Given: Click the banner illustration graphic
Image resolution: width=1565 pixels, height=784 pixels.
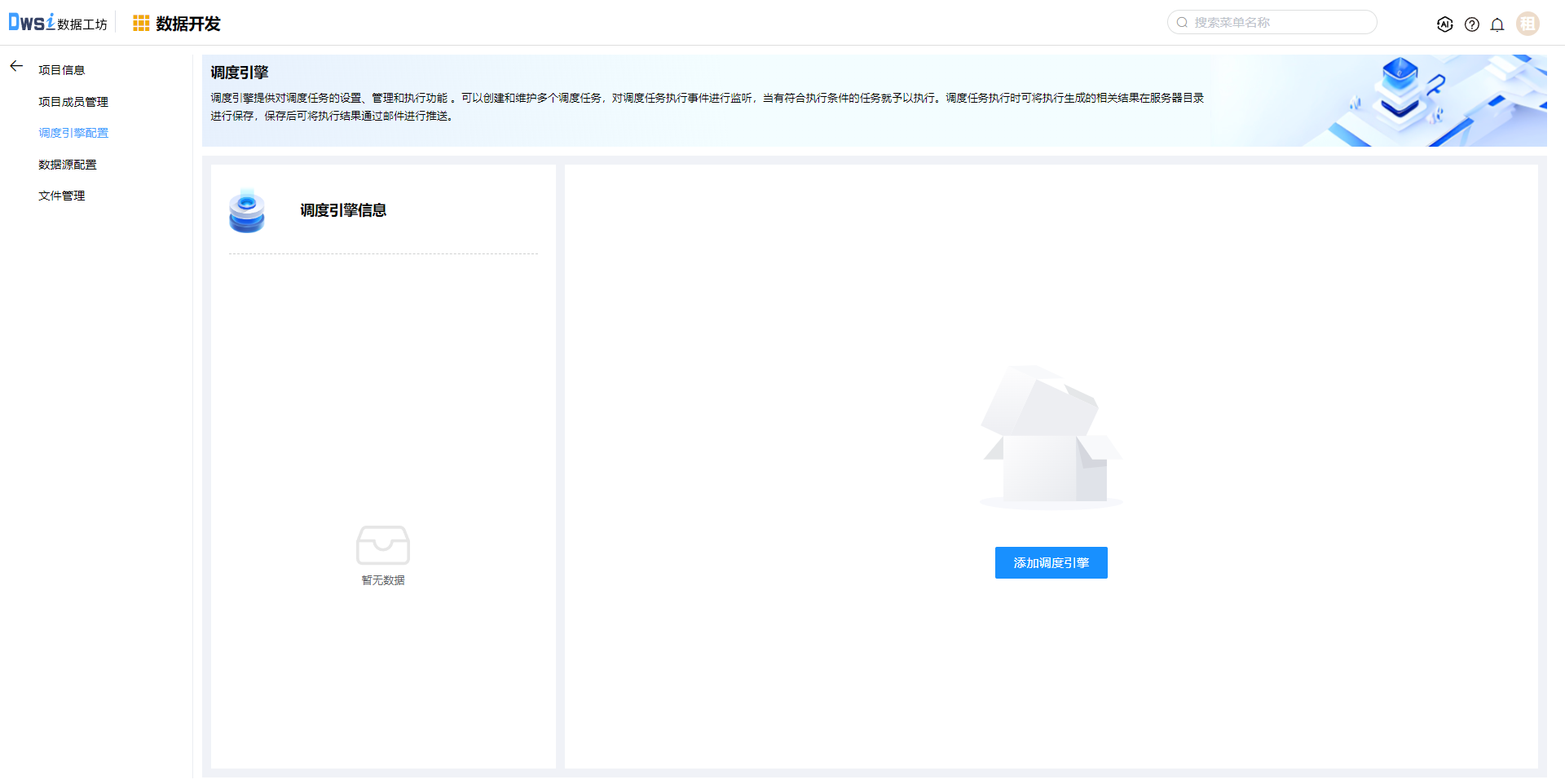Looking at the screenshot, I should [x=1418, y=101].
